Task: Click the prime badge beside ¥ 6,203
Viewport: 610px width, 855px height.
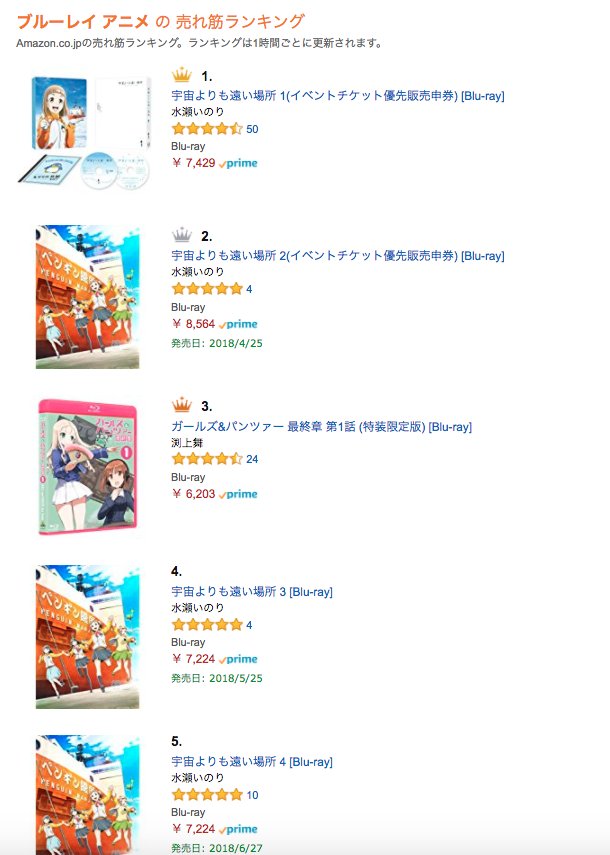Action: [x=238, y=494]
